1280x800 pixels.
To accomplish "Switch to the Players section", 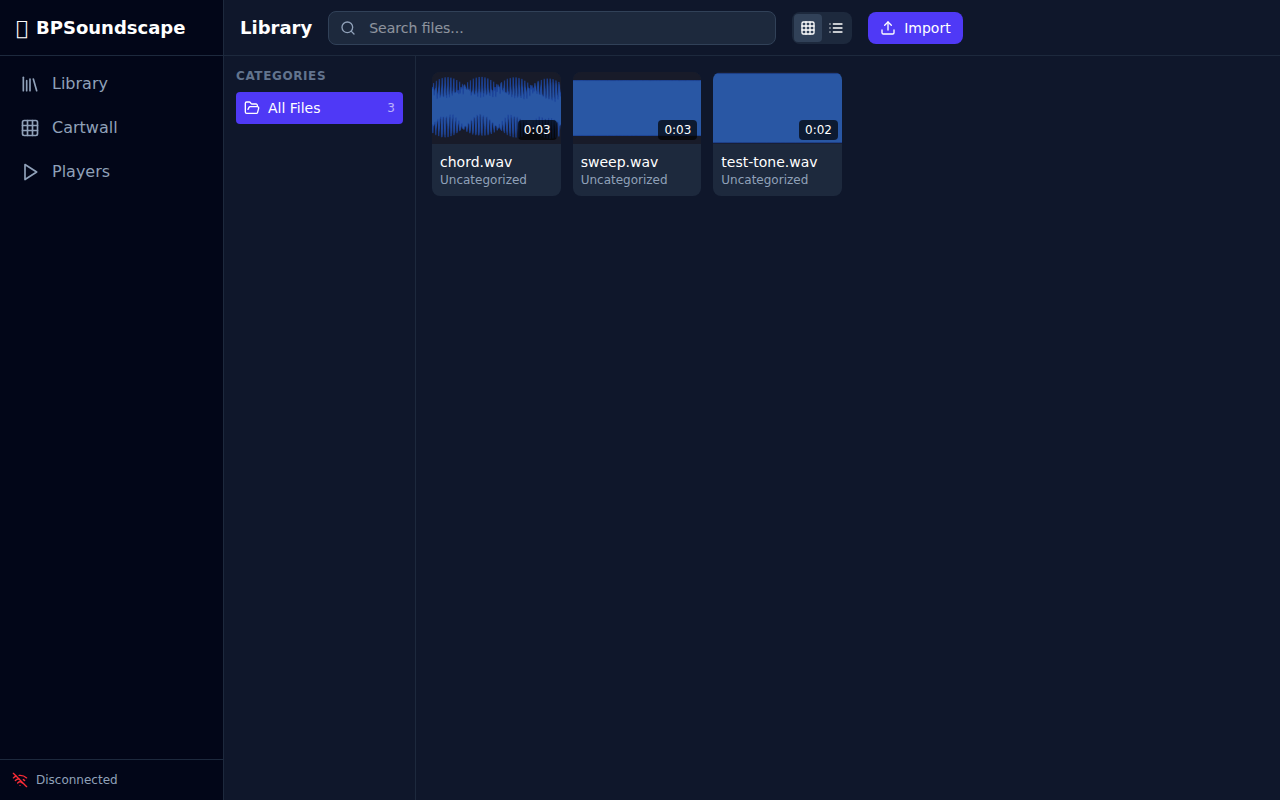I will pyautogui.click(x=80, y=171).
